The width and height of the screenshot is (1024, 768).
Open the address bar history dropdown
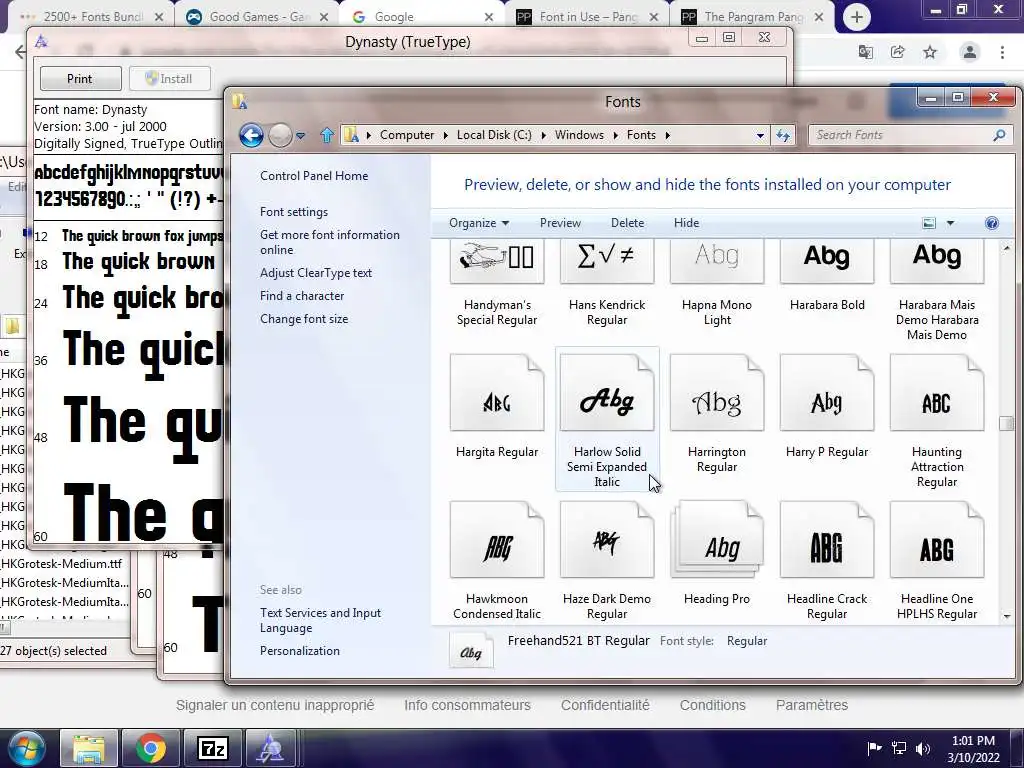pos(760,135)
